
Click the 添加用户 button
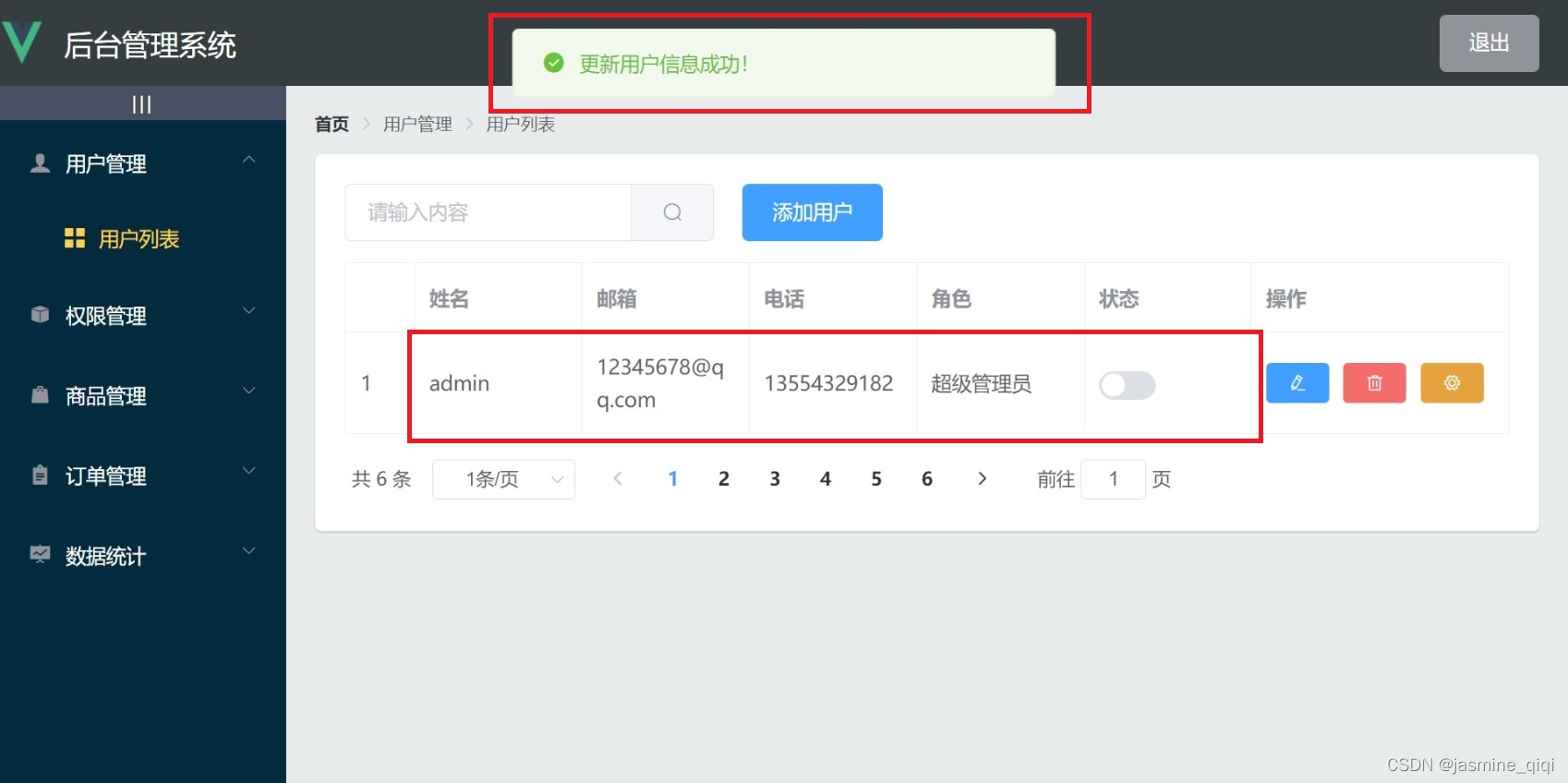812,212
